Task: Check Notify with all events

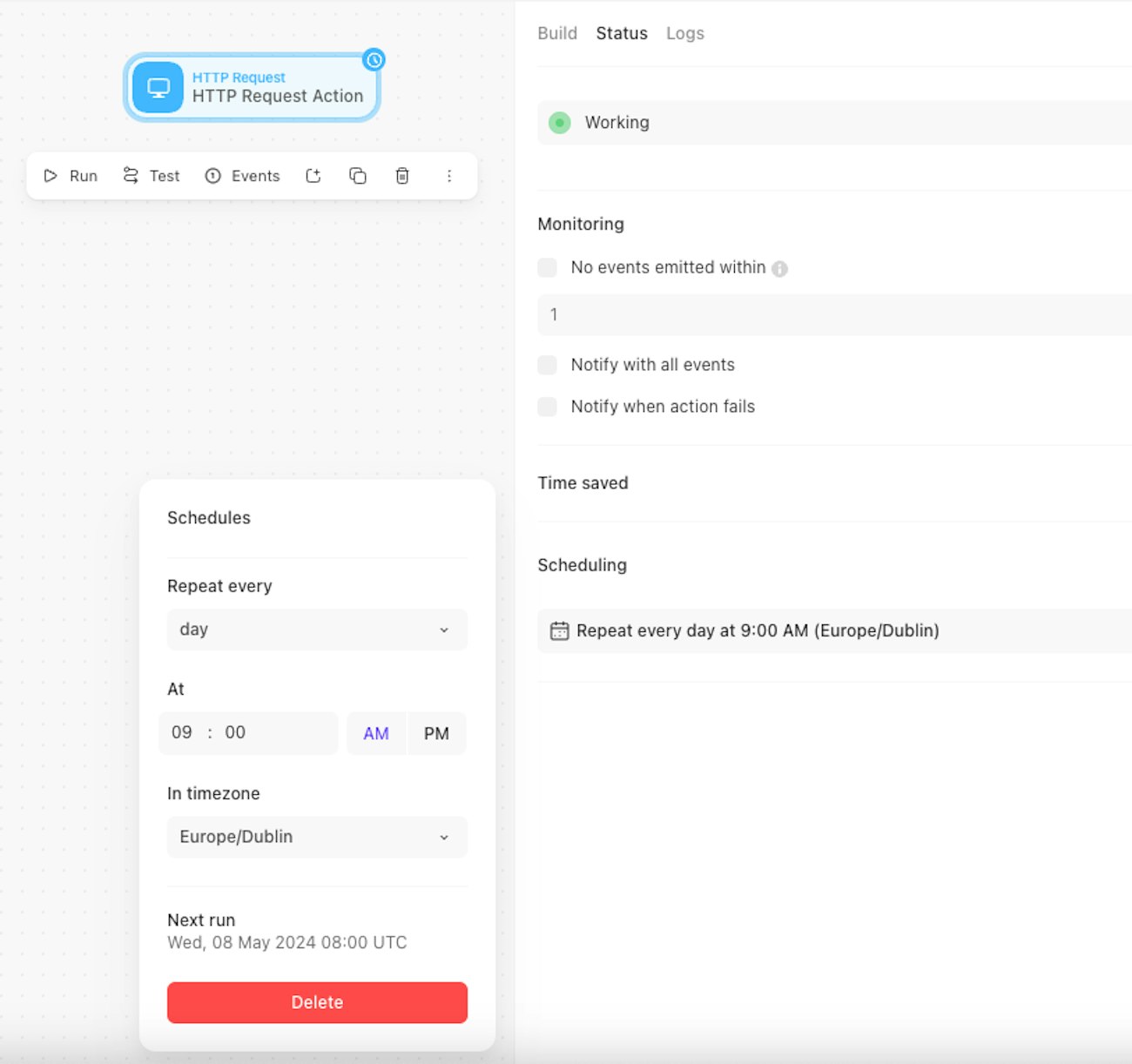Action: click(x=548, y=365)
